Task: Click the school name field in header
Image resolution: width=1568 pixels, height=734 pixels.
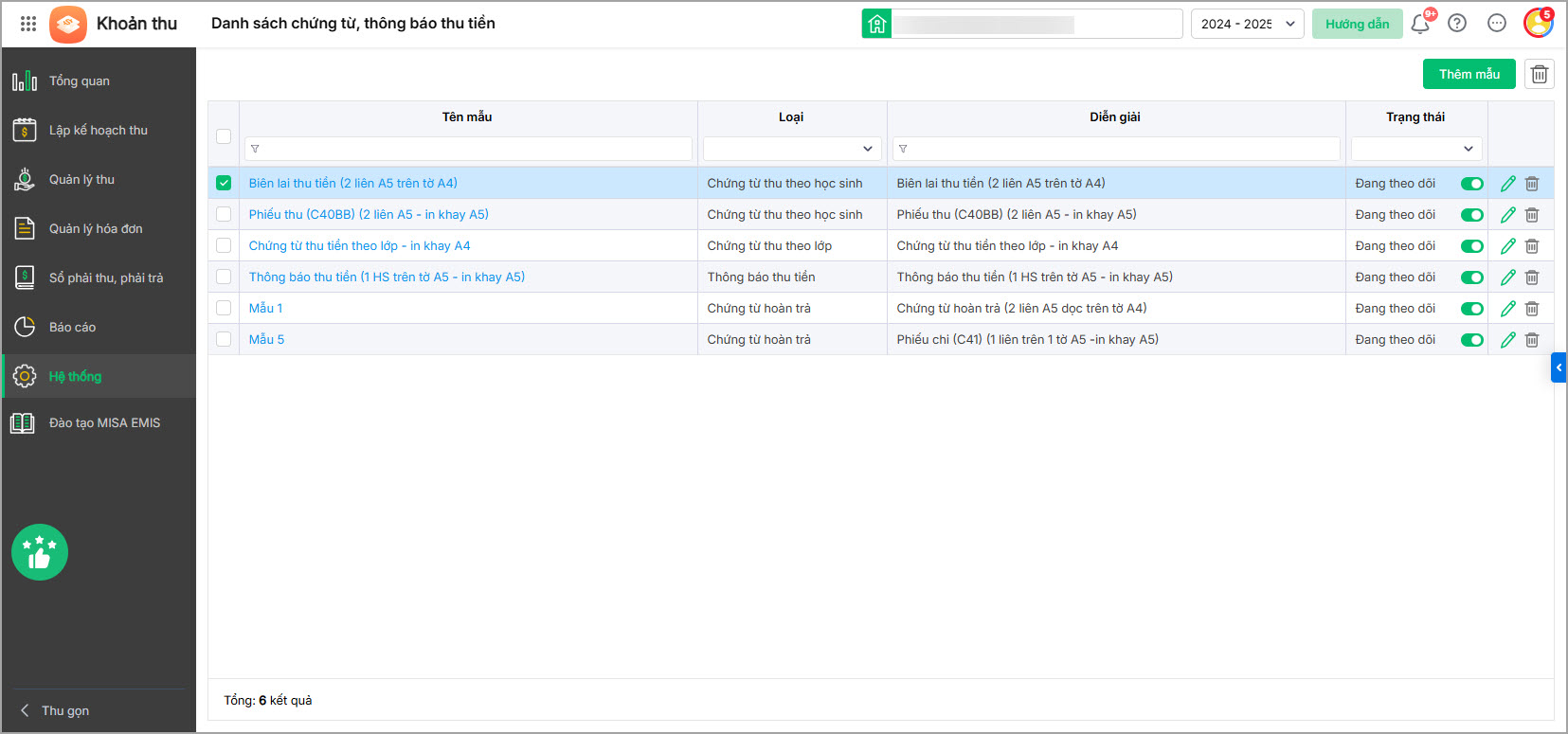Action: [1037, 24]
